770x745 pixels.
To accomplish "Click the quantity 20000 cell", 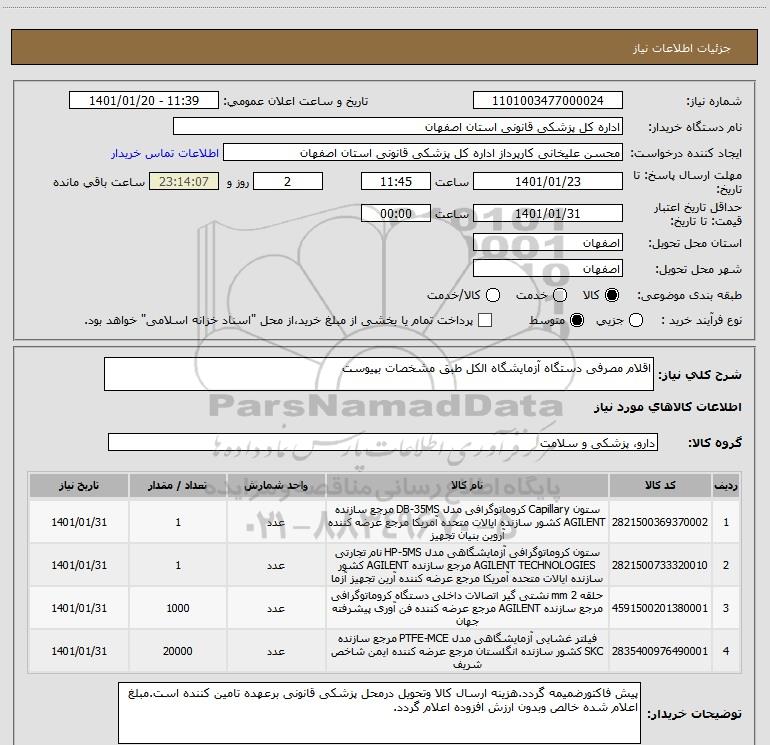I will (178, 651).
